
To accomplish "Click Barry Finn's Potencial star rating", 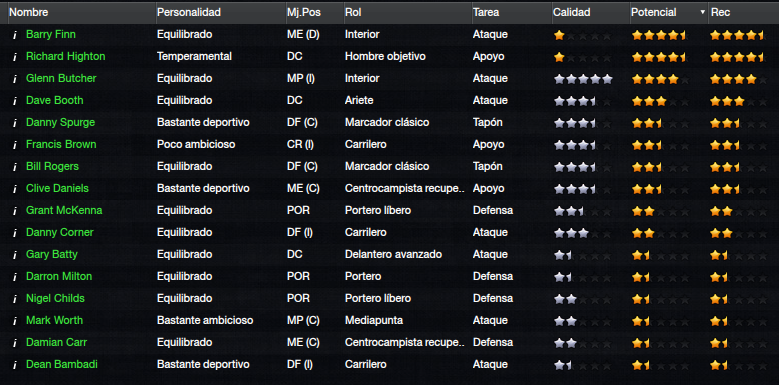I will point(659,35).
